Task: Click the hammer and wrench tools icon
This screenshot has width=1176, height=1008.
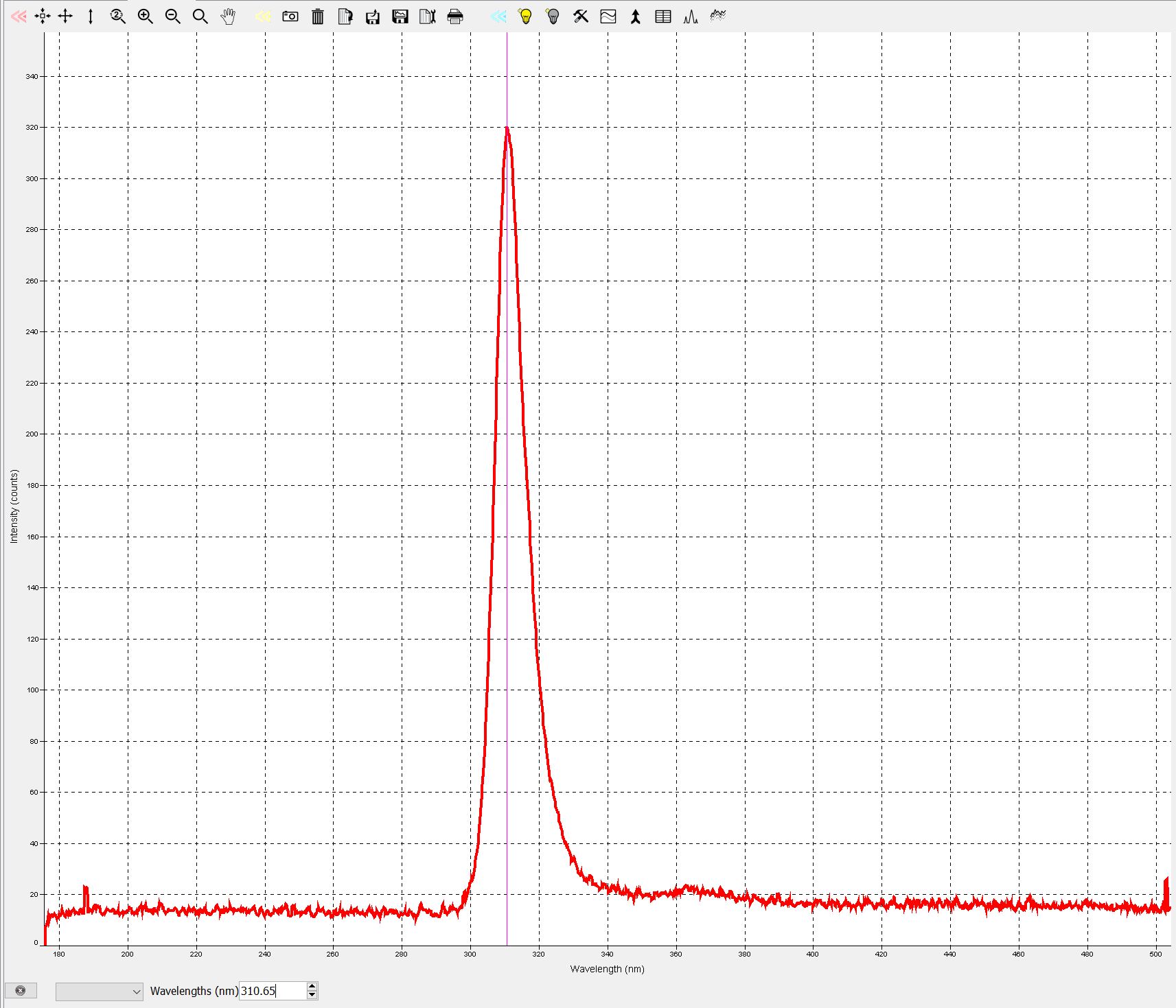Action: click(581, 16)
